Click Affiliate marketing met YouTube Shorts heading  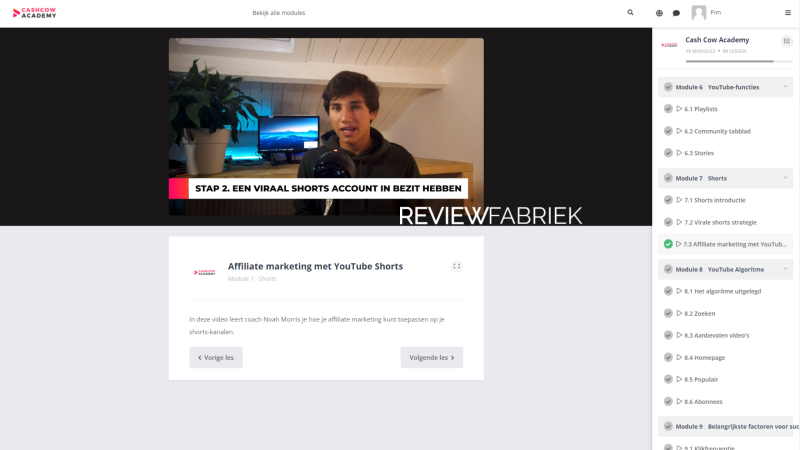(x=315, y=266)
